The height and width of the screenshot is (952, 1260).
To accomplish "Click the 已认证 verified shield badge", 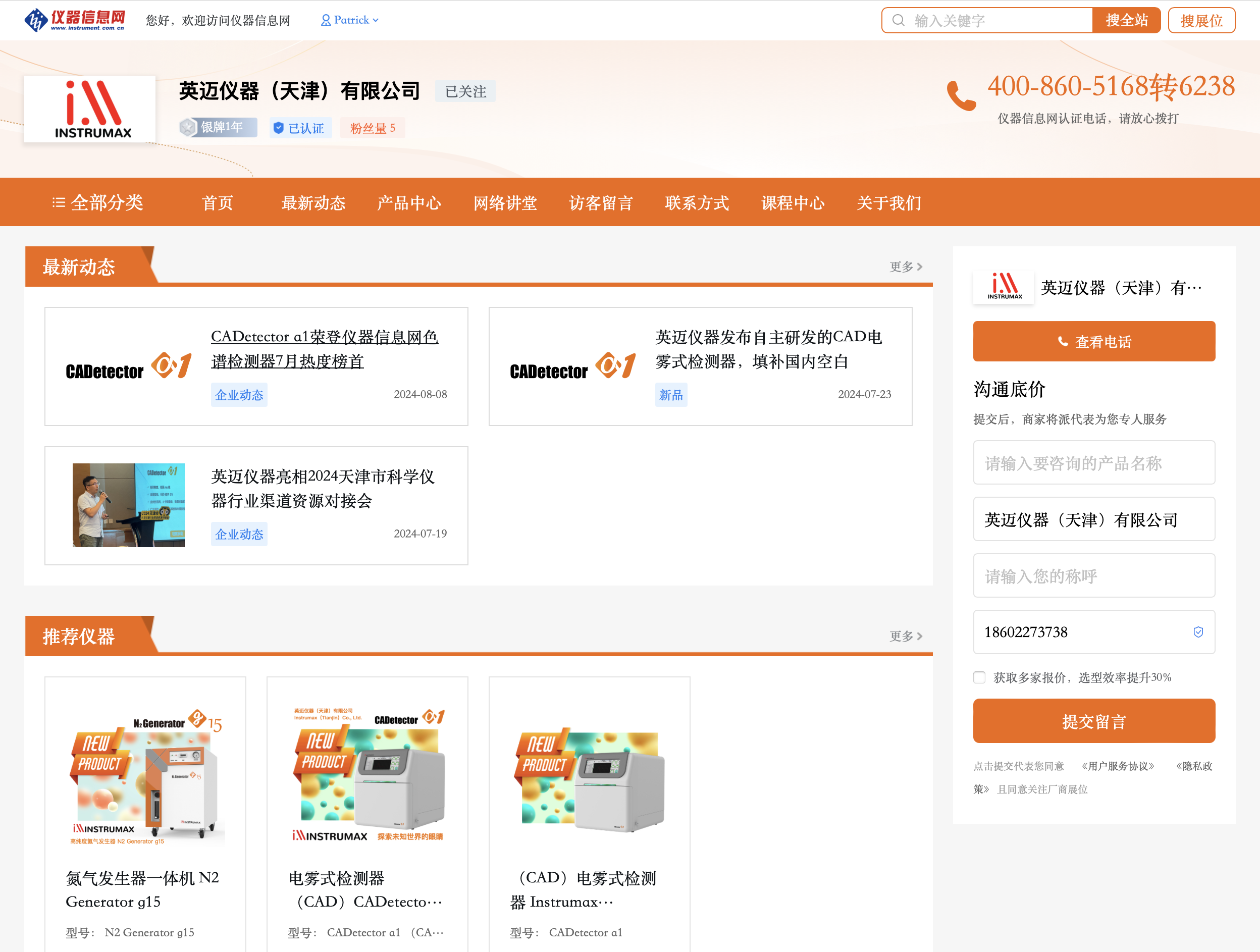I will 300,128.
